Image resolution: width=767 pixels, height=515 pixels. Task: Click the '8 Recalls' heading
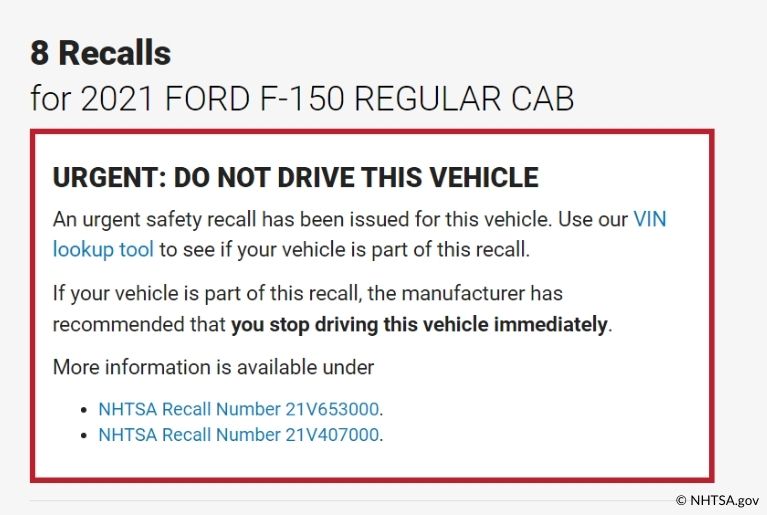click(x=101, y=52)
